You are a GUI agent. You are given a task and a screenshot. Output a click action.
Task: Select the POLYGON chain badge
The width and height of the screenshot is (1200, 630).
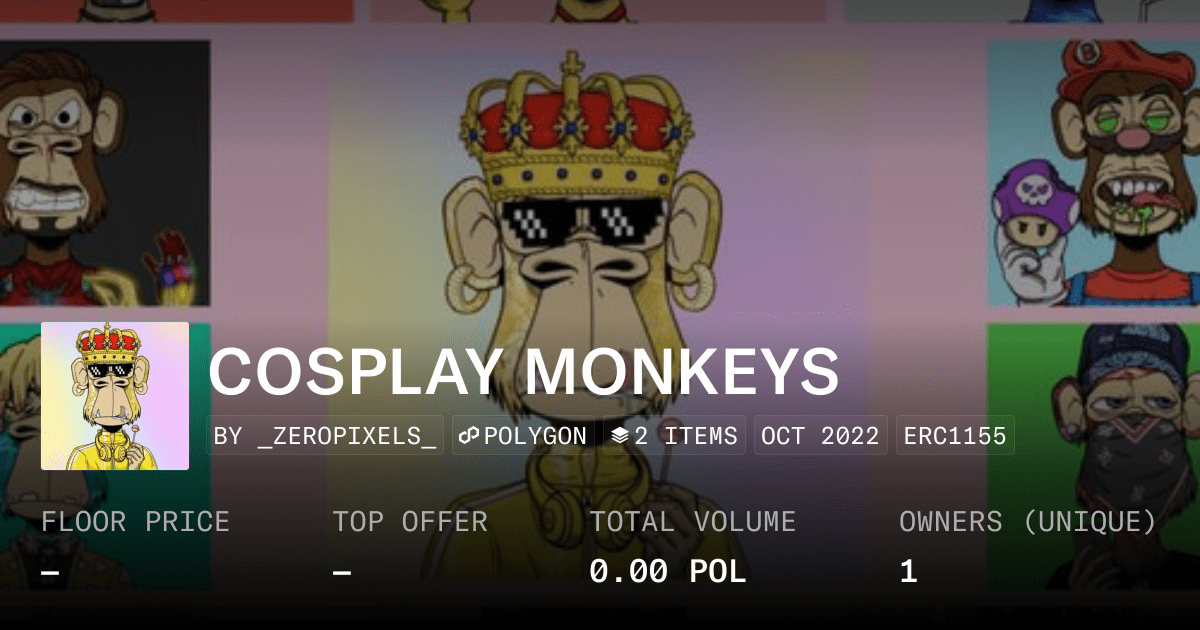pyautogui.click(x=523, y=436)
